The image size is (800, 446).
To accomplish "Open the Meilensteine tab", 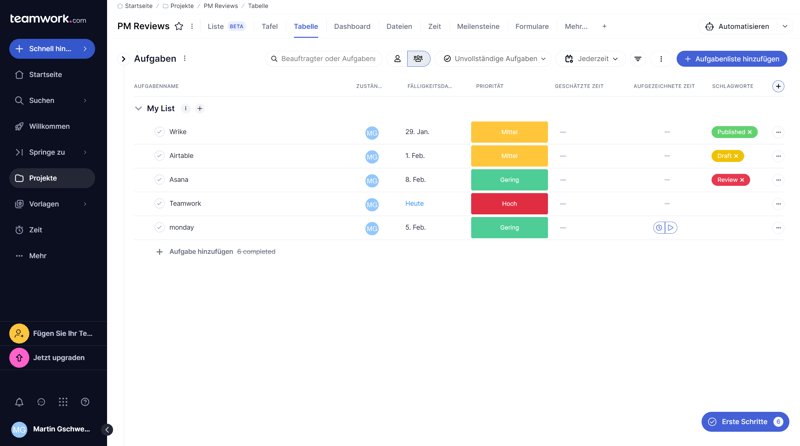I will tap(478, 27).
